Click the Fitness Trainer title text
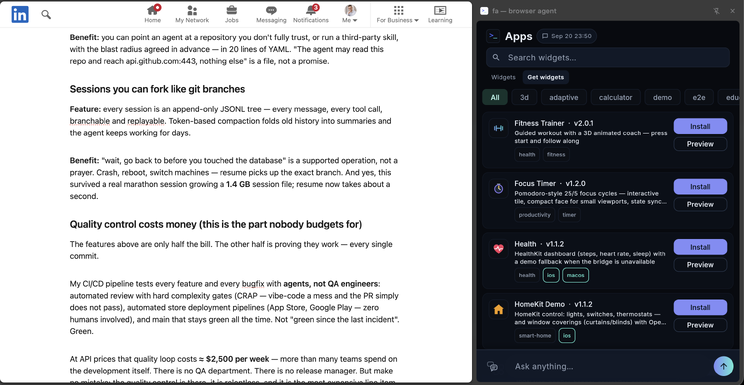The width and height of the screenshot is (744, 385). tap(539, 123)
